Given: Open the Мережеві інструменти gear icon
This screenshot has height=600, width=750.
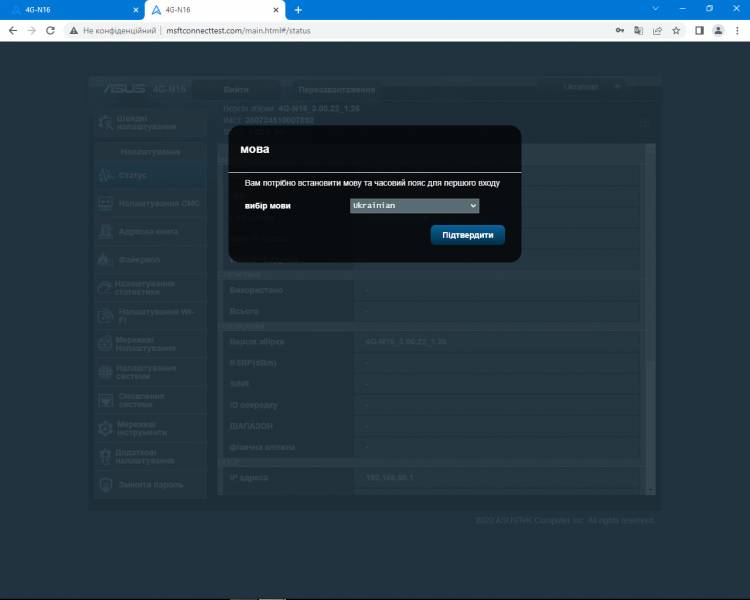Looking at the screenshot, I should [x=105, y=428].
